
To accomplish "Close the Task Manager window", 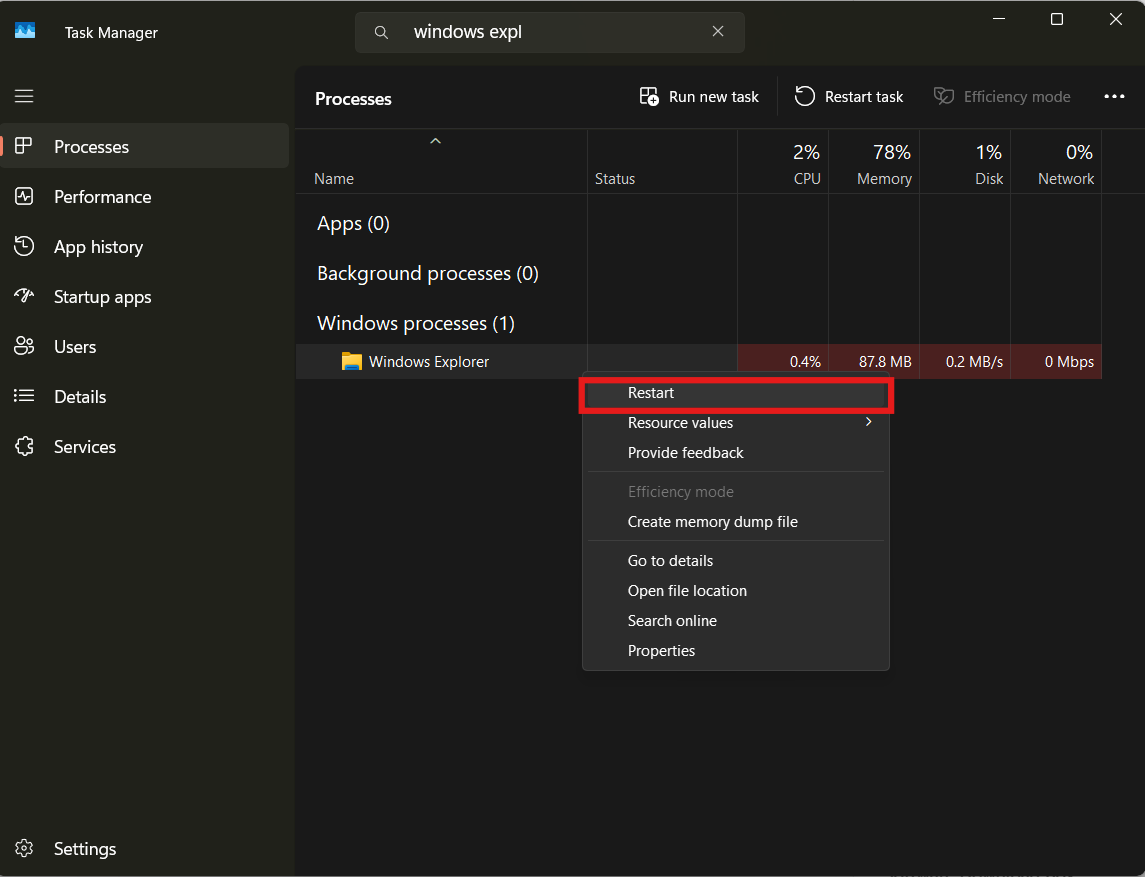I will click(1115, 19).
